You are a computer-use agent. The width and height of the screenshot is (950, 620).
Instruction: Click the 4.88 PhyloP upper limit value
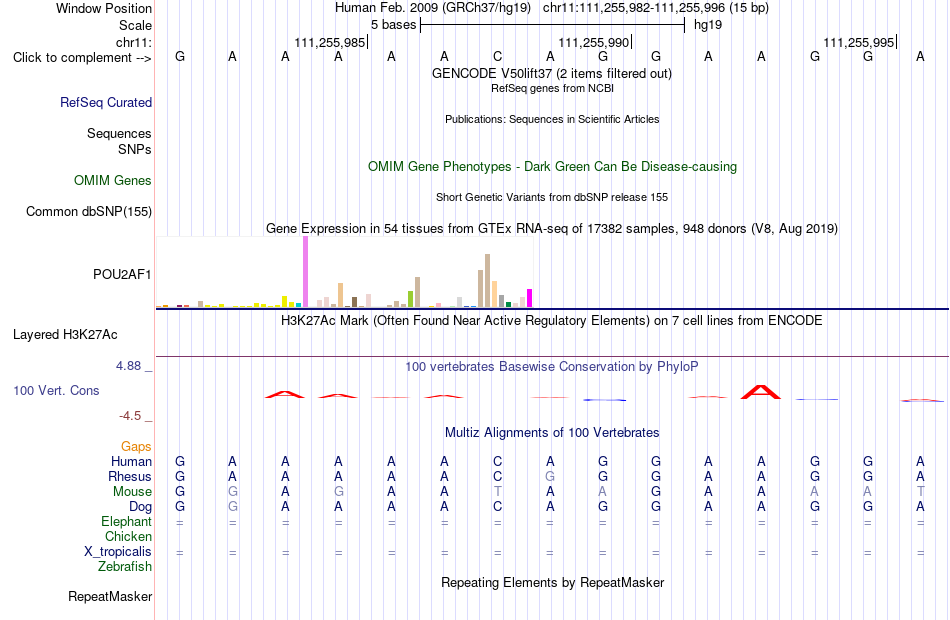click(129, 366)
